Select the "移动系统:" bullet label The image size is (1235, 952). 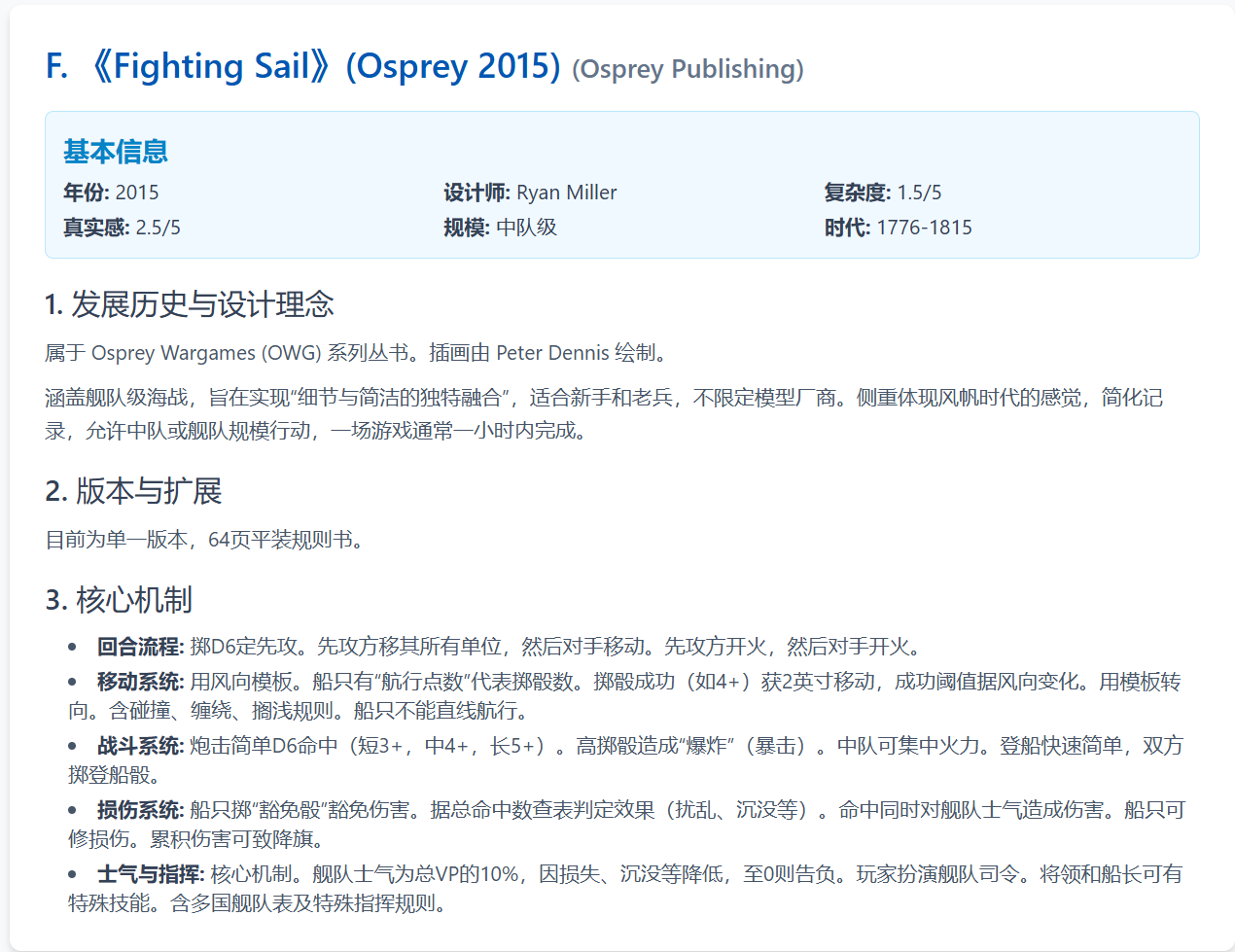(x=141, y=682)
